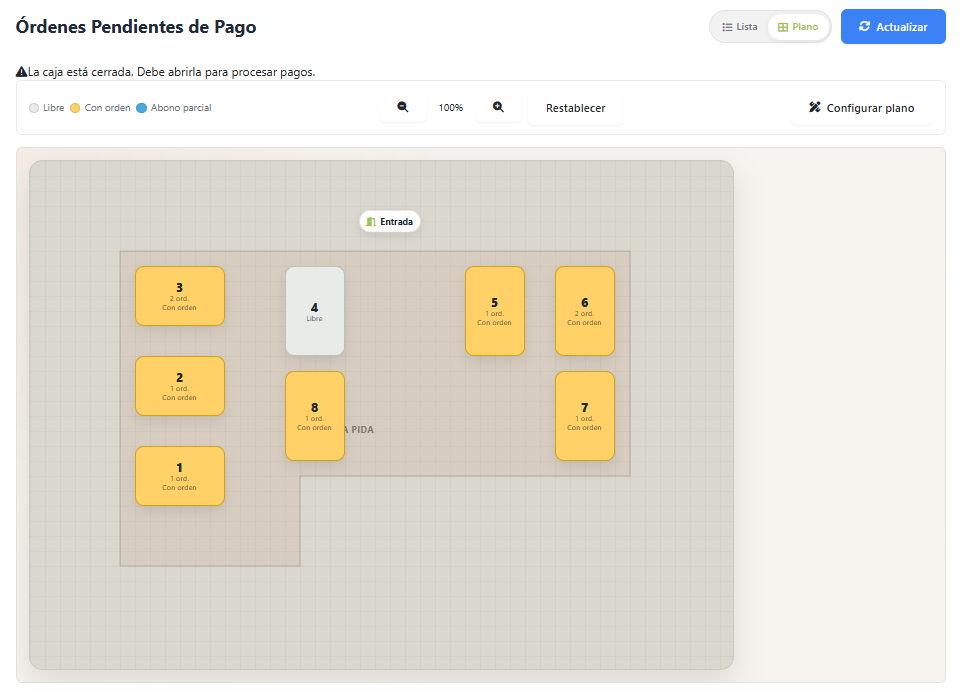Click the 'Abono parcial' legend label
Image resolution: width=962 pixels, height=690 pixels.
[x=181, y=108]
